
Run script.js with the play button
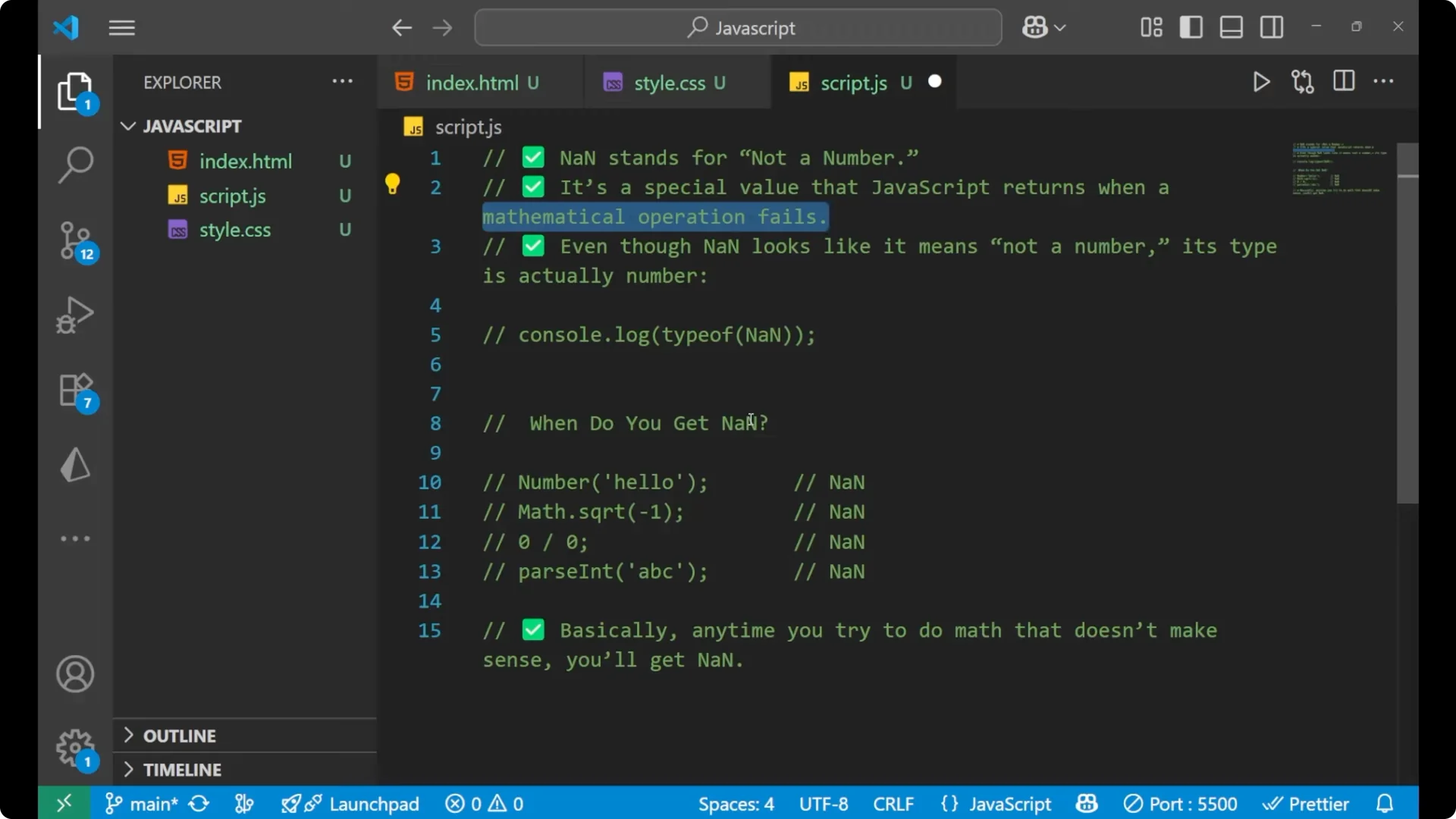(x=1261, y=82)
